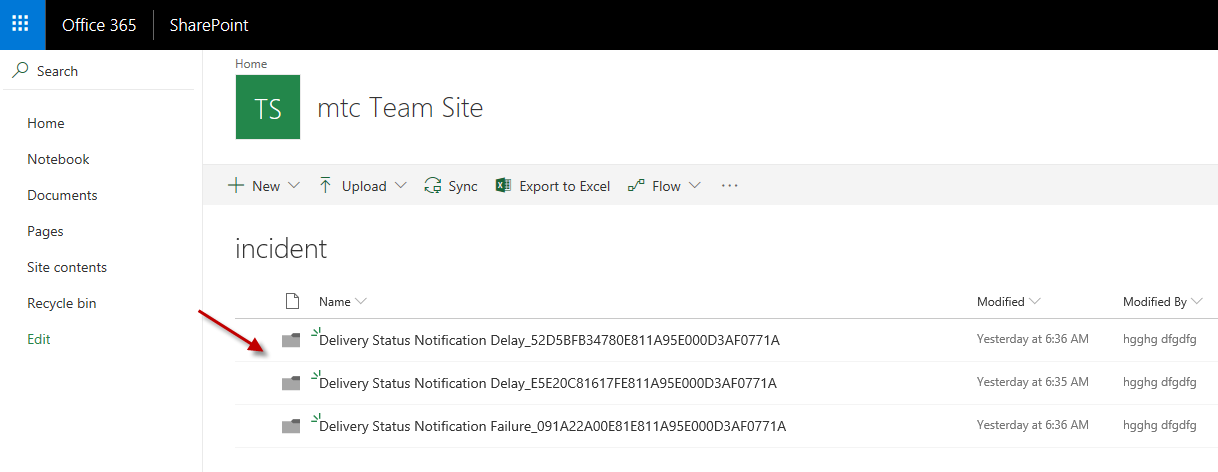Go to Documents in the left navigation

pyautogui.click(x=62, y=195)
